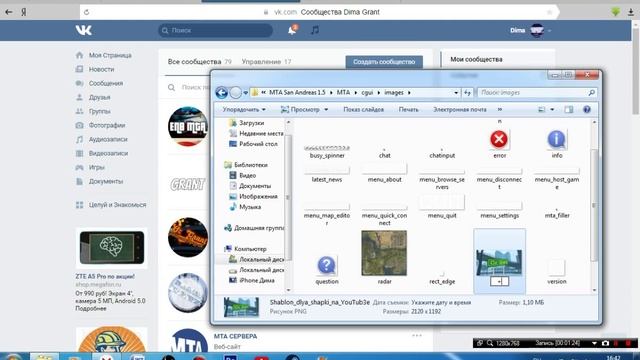Viewport: 640px width, 360px height.
Task: Open the ENB MTA community avatar
Action: coord(188,127)
